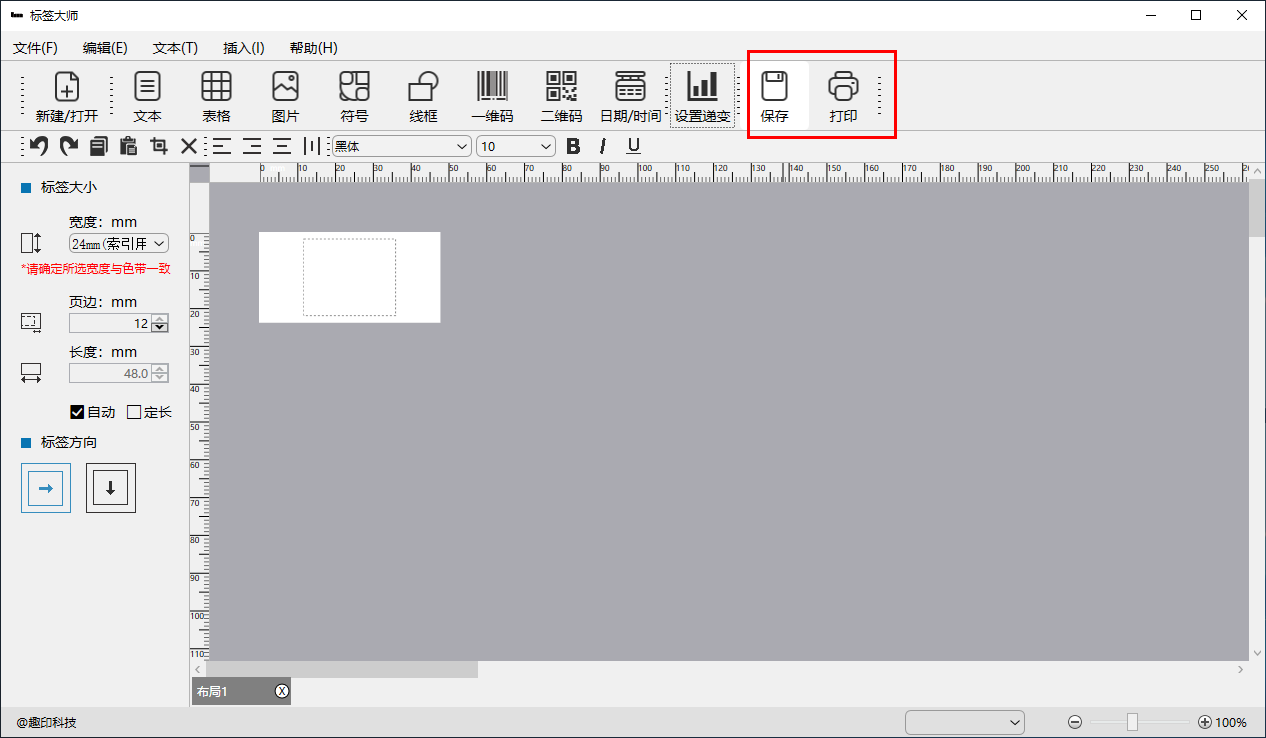Viewport: 1266px width, 738px height.
Task: Open the 文件(F) menu
Action: pyautogui.click(x=35, y=48)
